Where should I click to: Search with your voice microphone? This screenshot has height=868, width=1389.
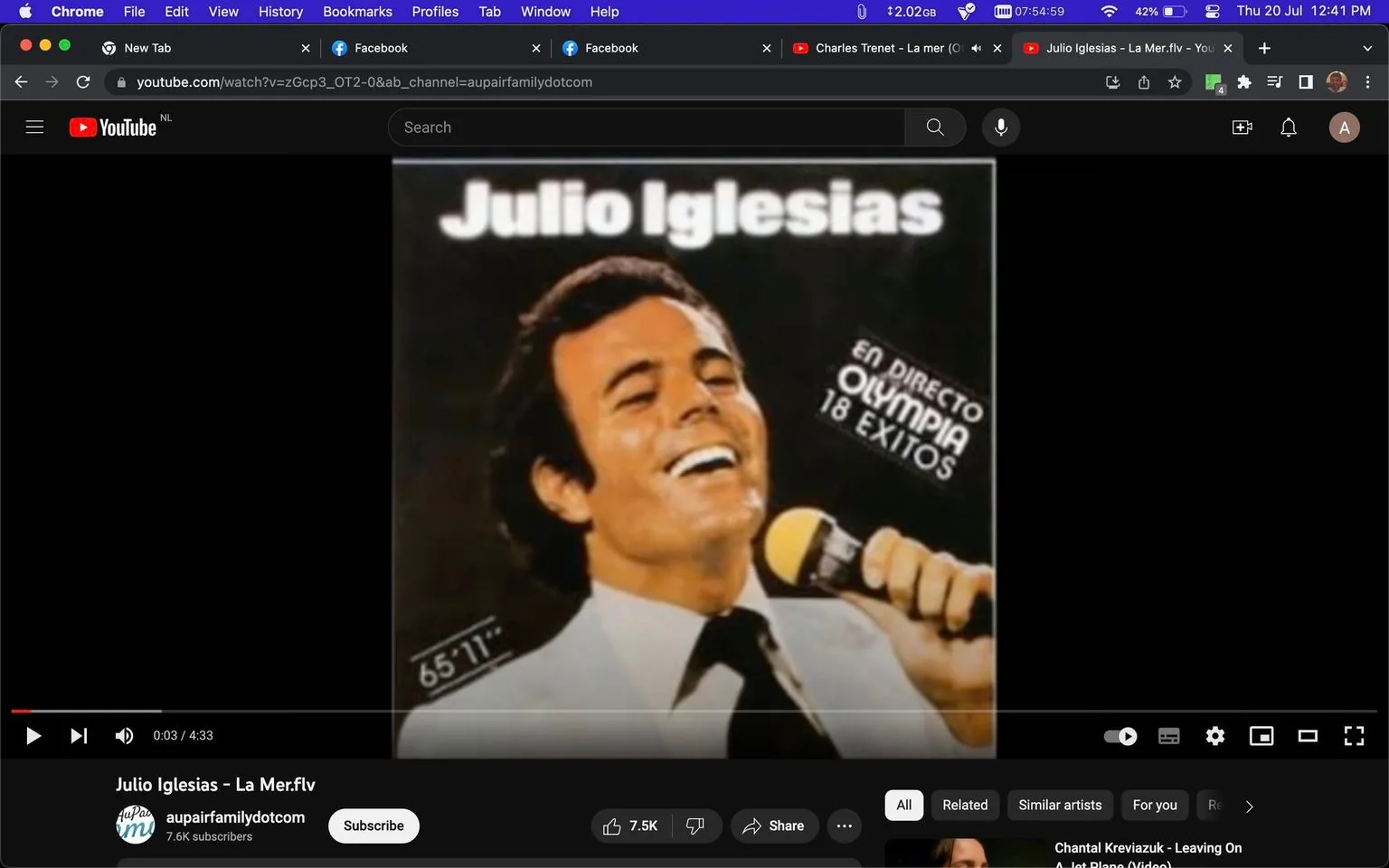[1001, 127]
